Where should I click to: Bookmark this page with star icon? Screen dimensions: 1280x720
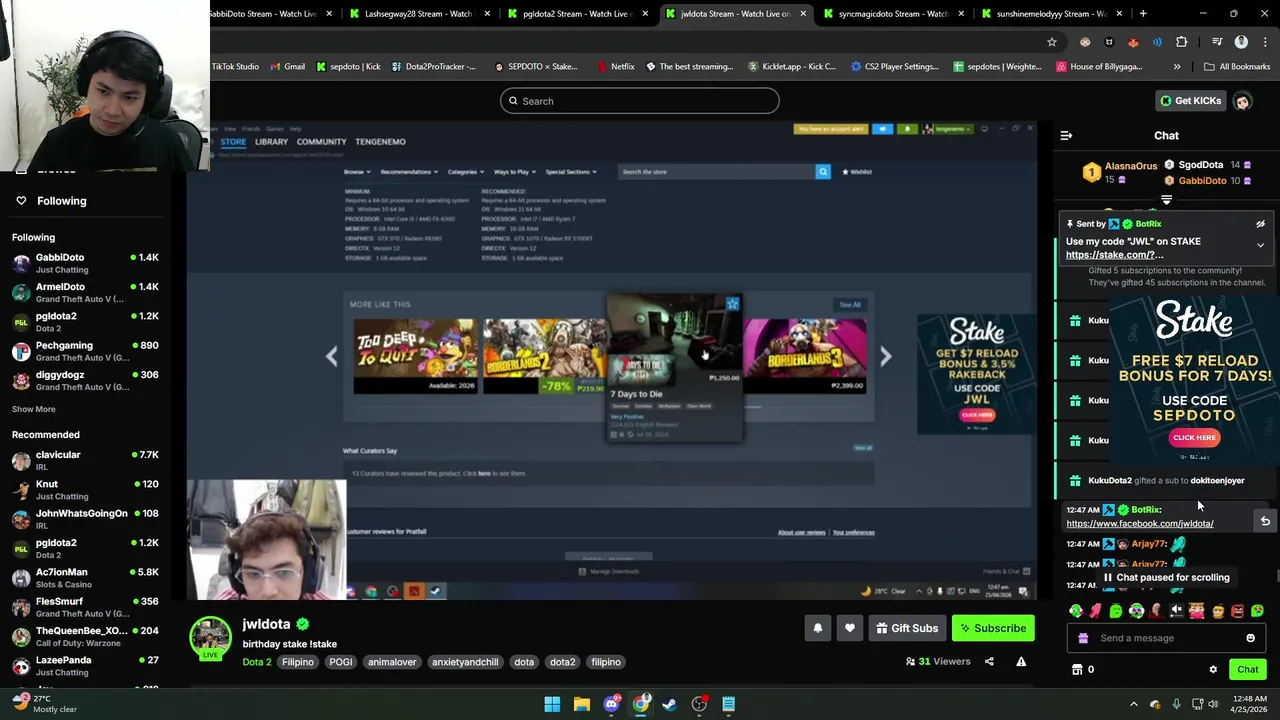click(x=1051, y=42)
